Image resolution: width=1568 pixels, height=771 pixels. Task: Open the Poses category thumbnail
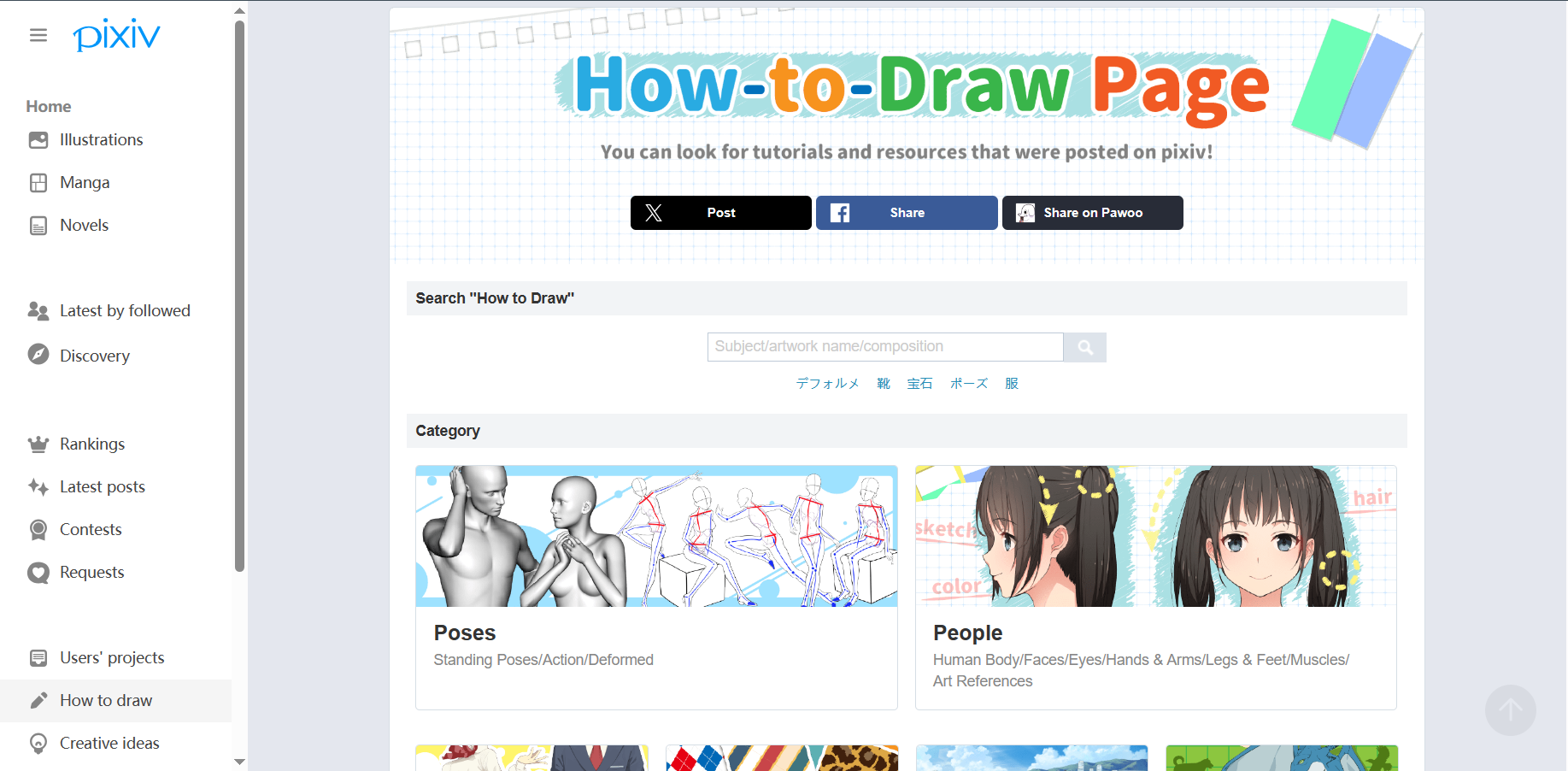point(656,536)
